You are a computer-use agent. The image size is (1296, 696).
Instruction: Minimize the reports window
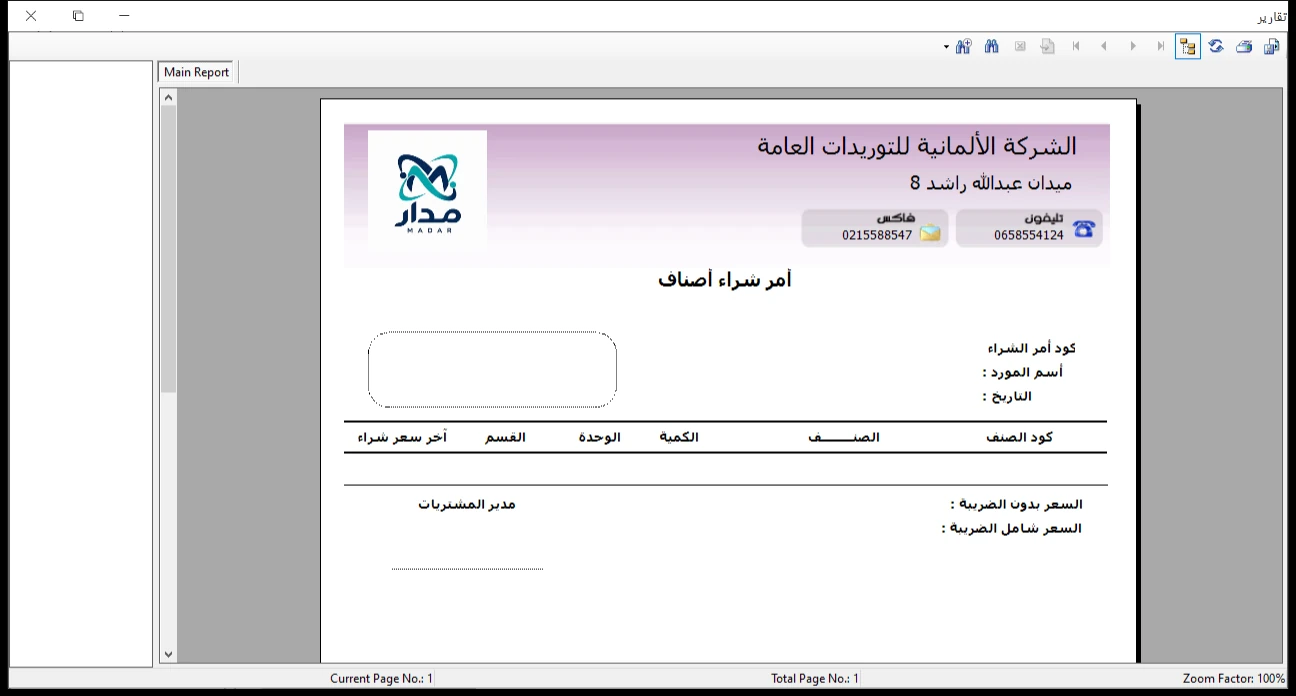pyautogui.click(x=124, y=16)
